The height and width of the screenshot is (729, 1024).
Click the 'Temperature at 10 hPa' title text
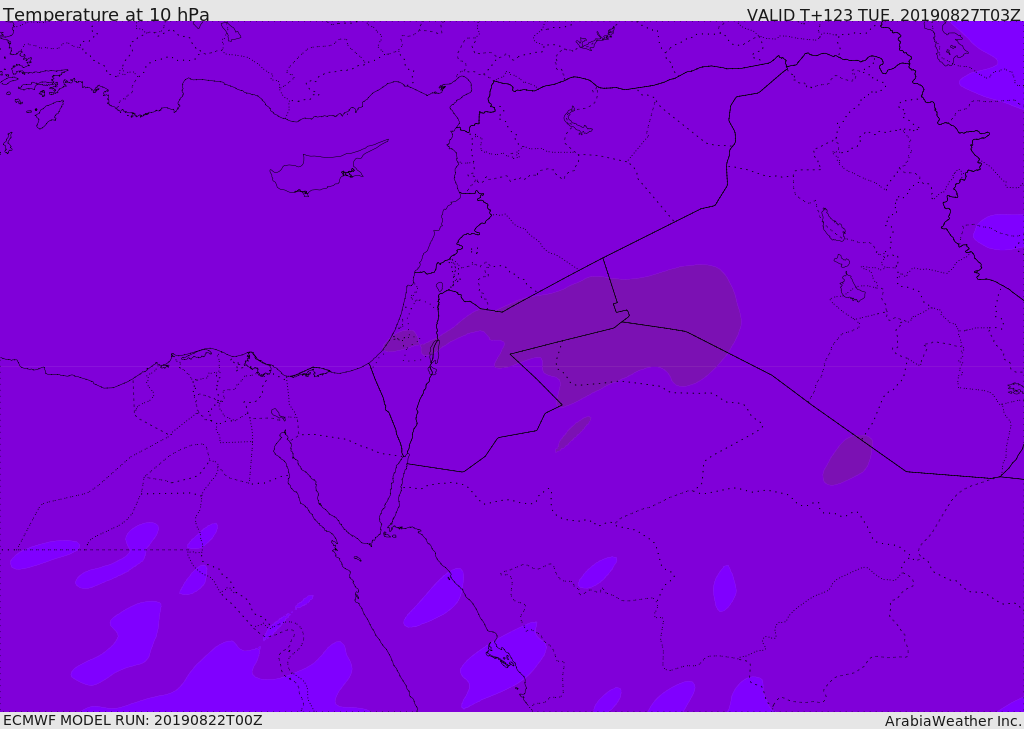pyautogui.click(x=106, y=14)
